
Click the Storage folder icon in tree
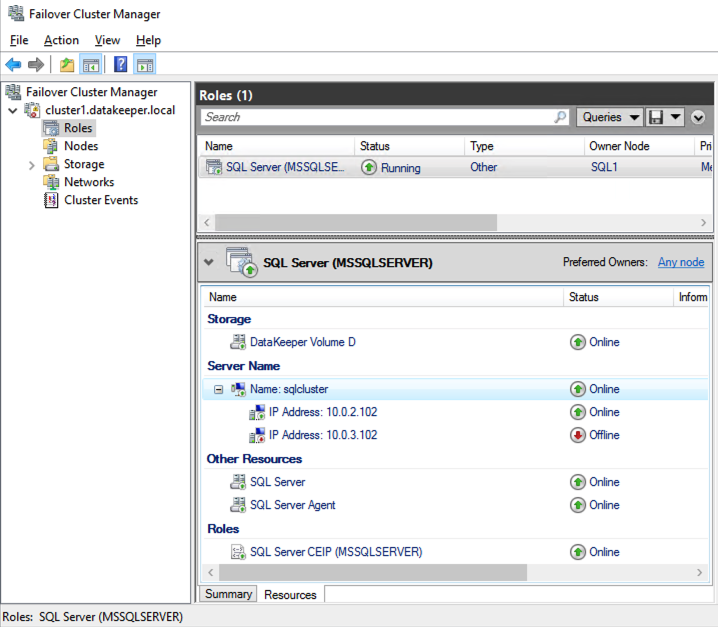(x=51, y=164)
